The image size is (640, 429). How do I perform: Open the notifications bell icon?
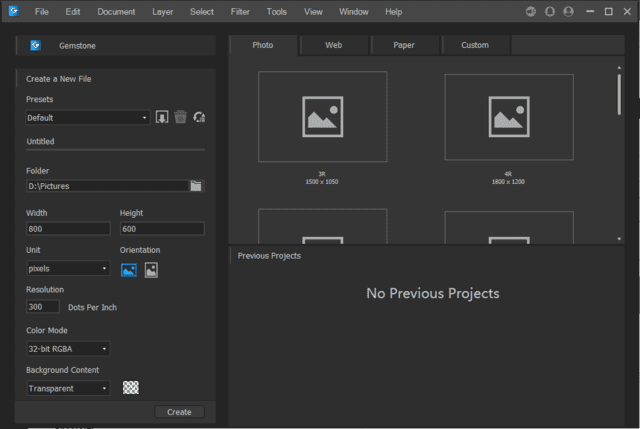pos(550,12)
